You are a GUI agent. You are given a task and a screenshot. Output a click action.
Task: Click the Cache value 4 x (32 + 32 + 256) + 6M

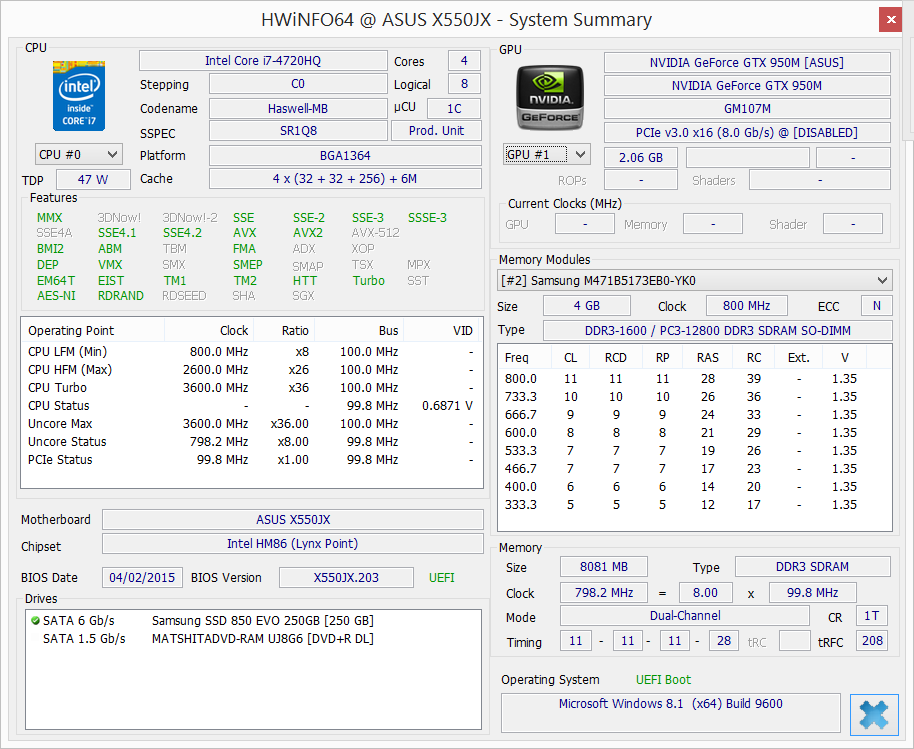[x=345, y=179]
